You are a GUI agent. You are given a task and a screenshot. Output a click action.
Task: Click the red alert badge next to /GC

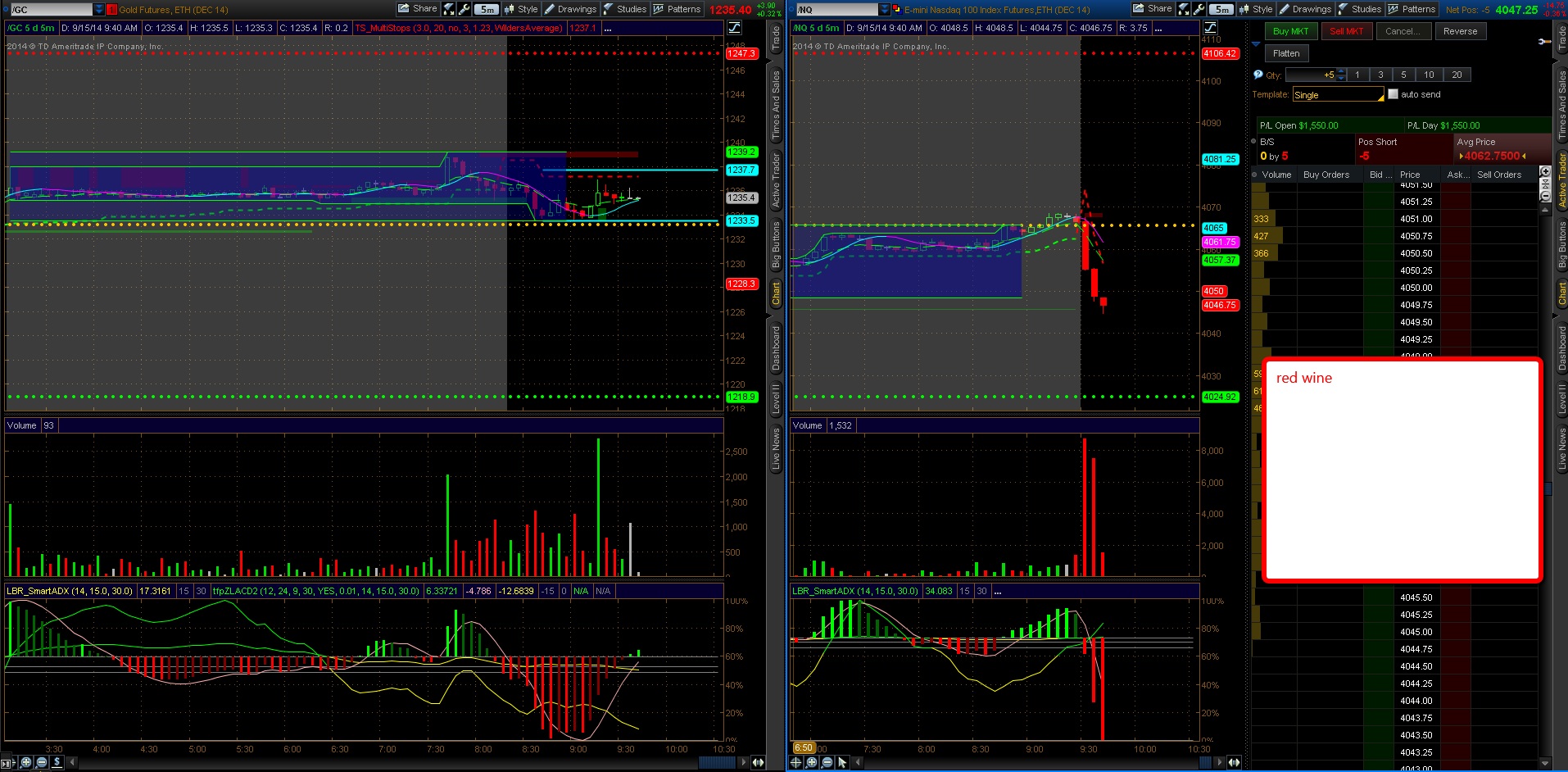pyautogui.click(x=112, y=9)
